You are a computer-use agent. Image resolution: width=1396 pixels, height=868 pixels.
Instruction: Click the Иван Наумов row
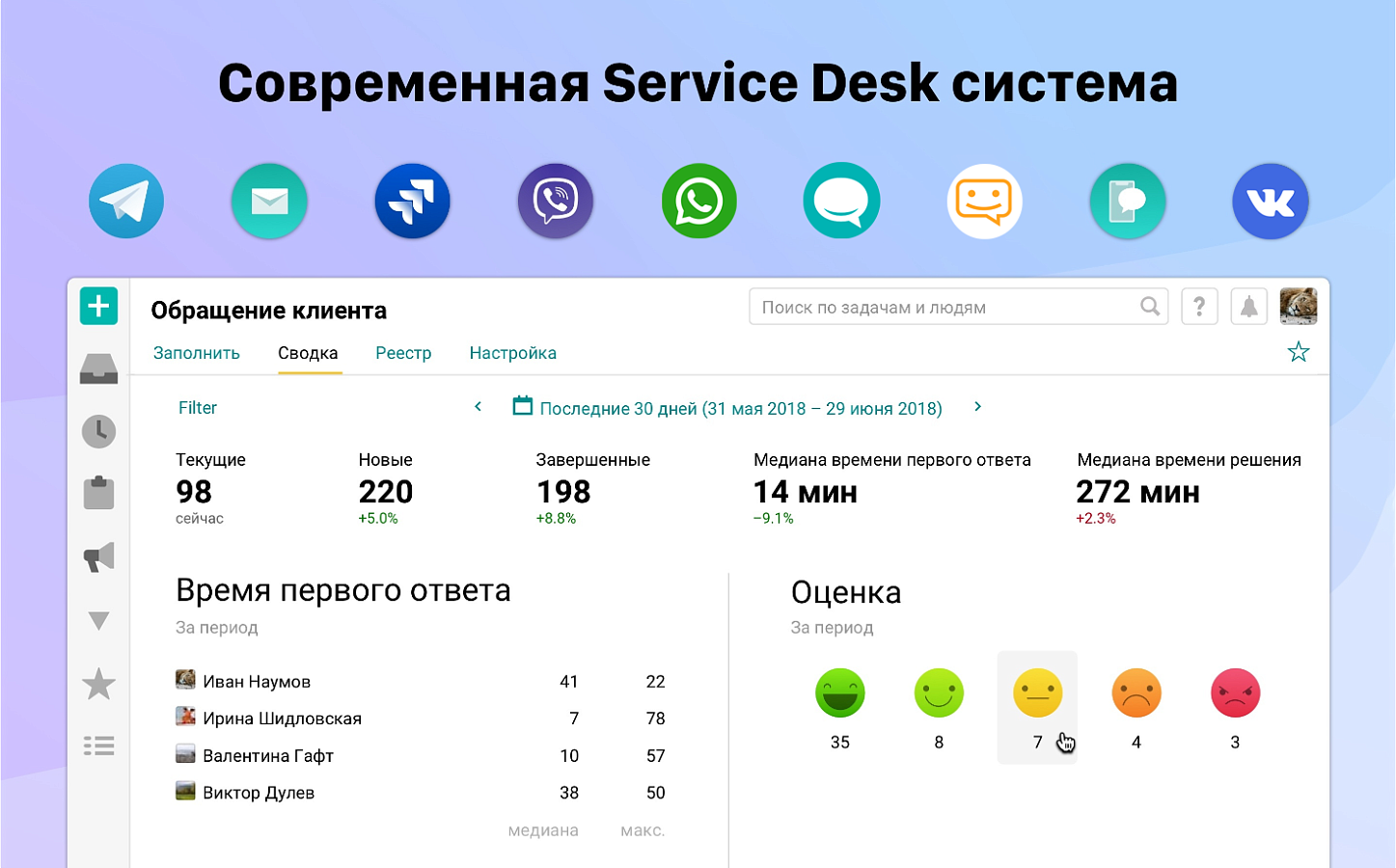click(421, 681)
